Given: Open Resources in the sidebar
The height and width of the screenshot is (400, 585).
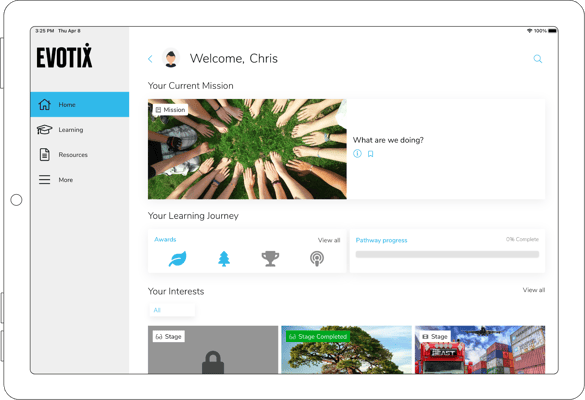Looking at the screenshot, I should 80,154.
